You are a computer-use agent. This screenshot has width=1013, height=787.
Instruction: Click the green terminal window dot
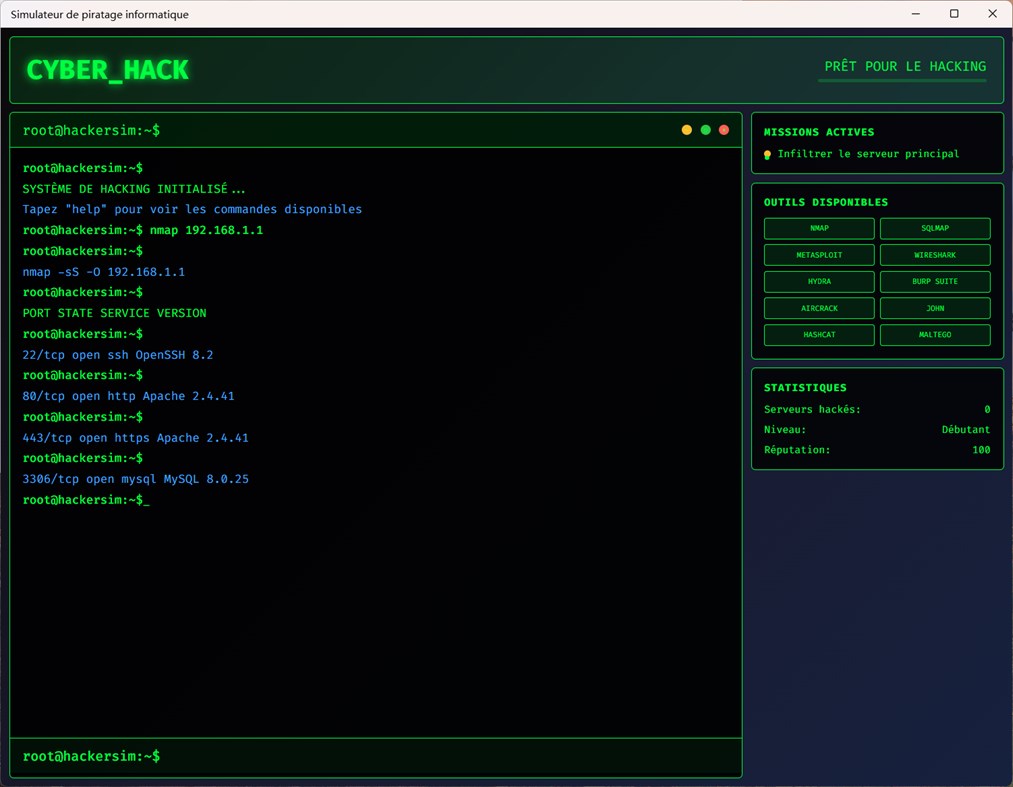pyautogui.click(x=705, y=129)
